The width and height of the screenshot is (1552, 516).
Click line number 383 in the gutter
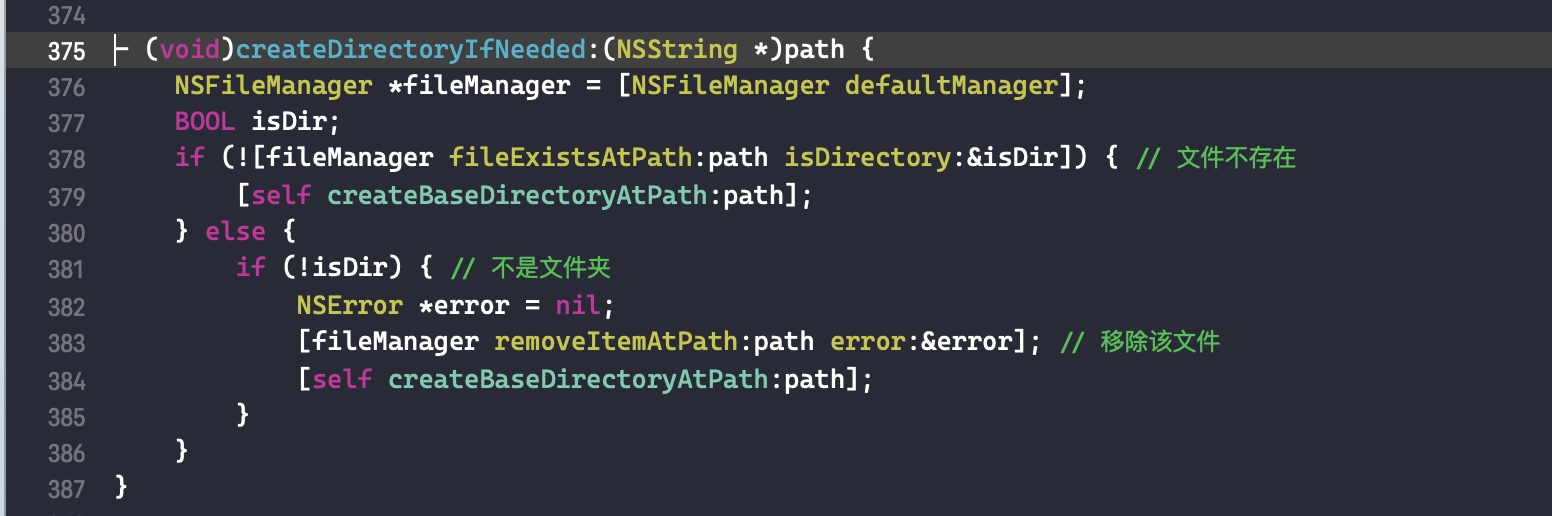click(66, 343)
